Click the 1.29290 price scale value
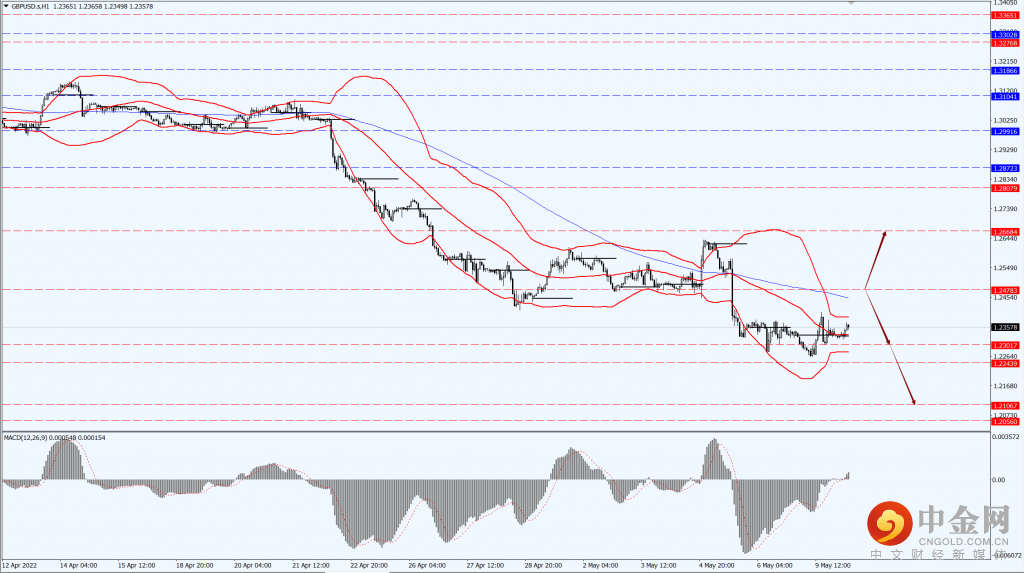The image size is (1024, 573). (x=1005, y=150)
